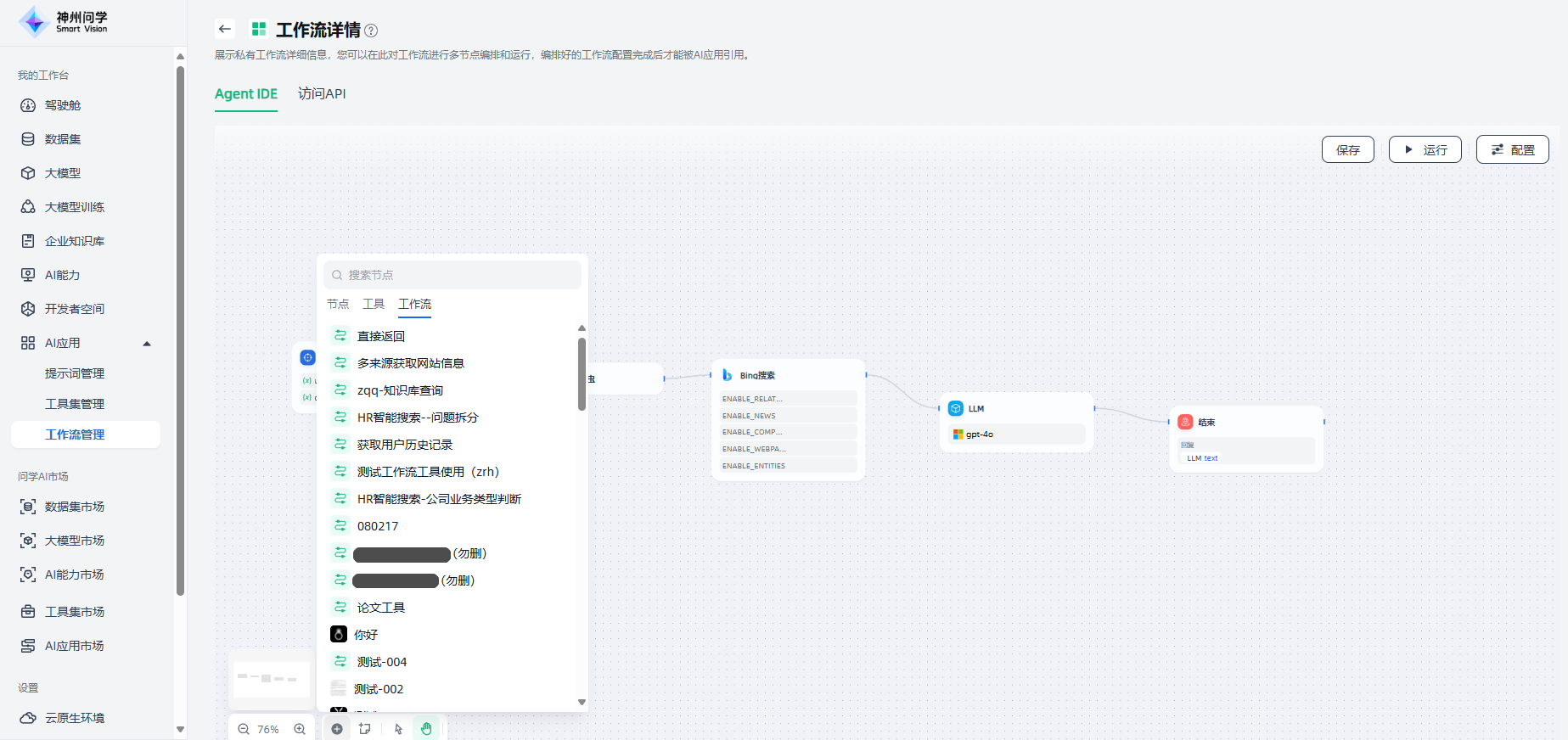Collapse the AI应用 sidebar section

click(147, 344)
